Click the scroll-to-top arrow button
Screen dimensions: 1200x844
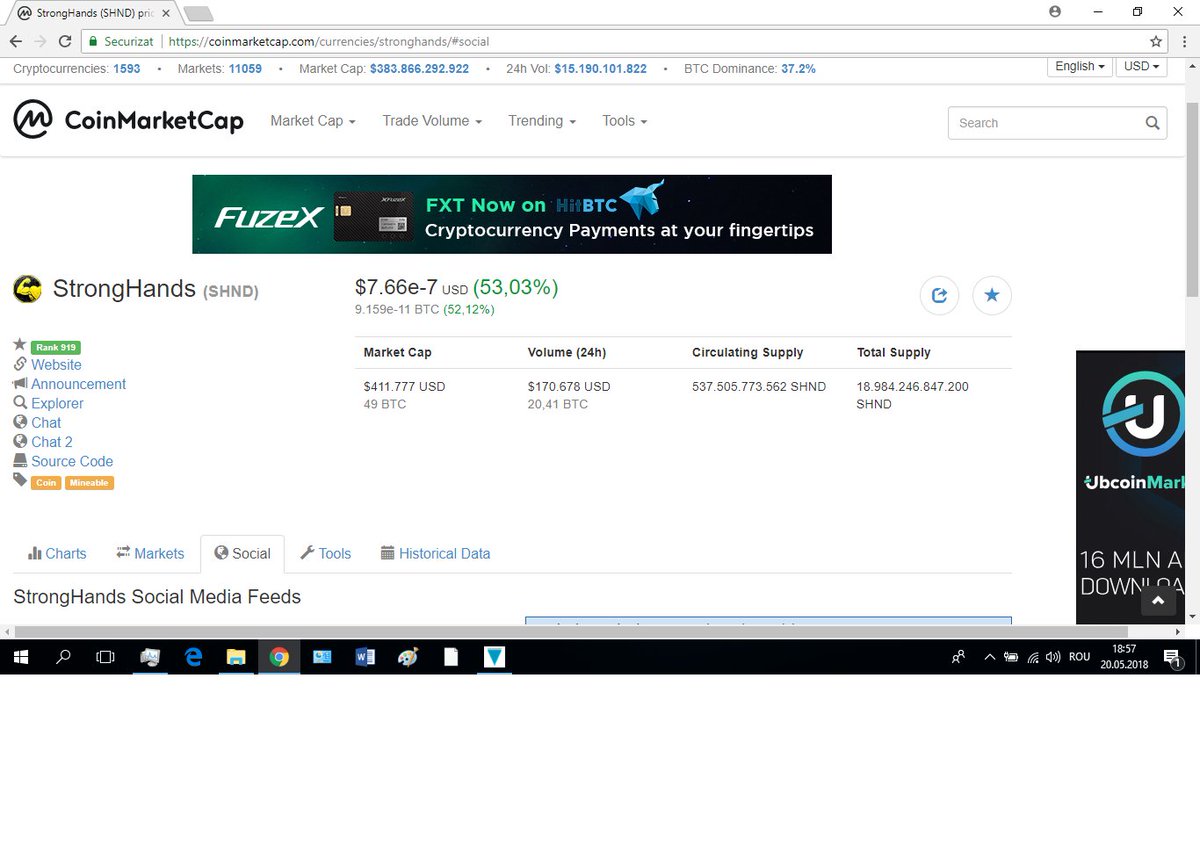[x=1158, y=600]
